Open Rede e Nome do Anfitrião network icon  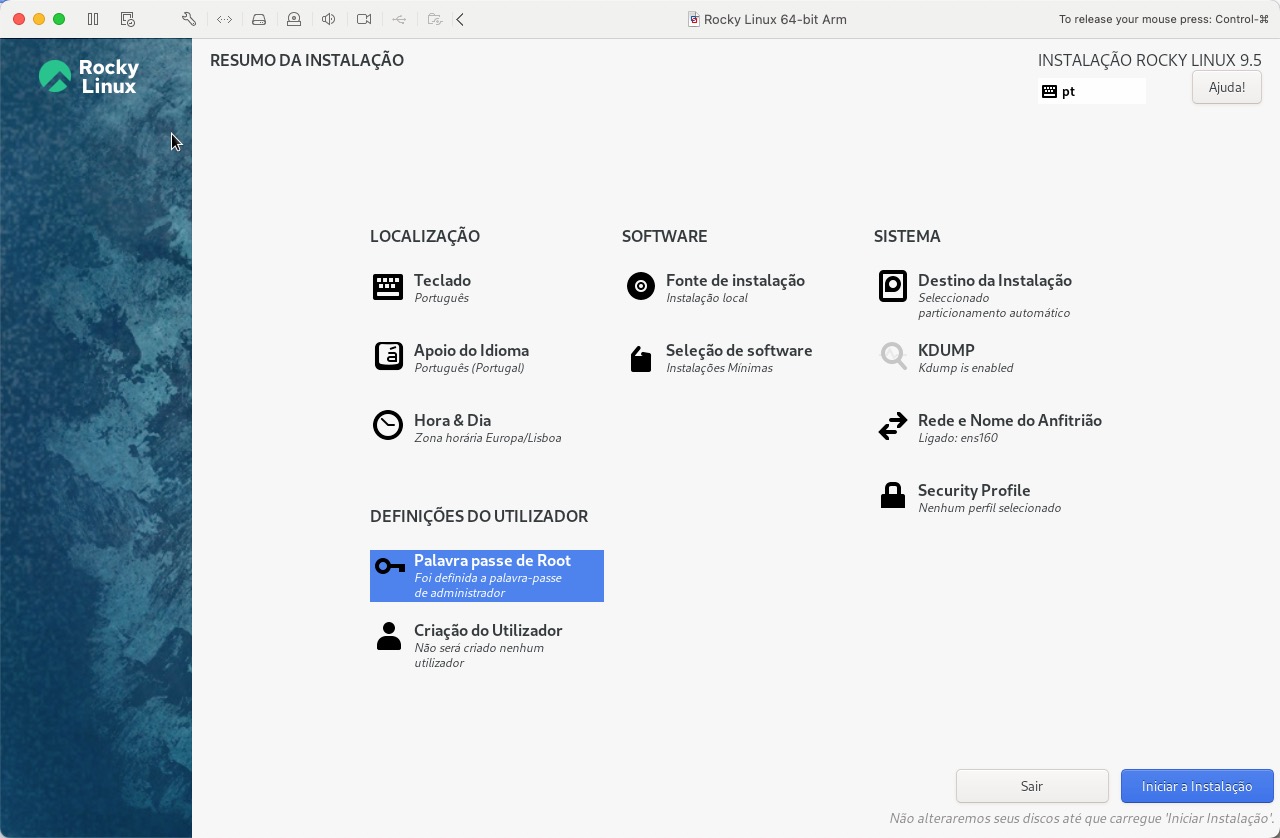pos(892,427)
